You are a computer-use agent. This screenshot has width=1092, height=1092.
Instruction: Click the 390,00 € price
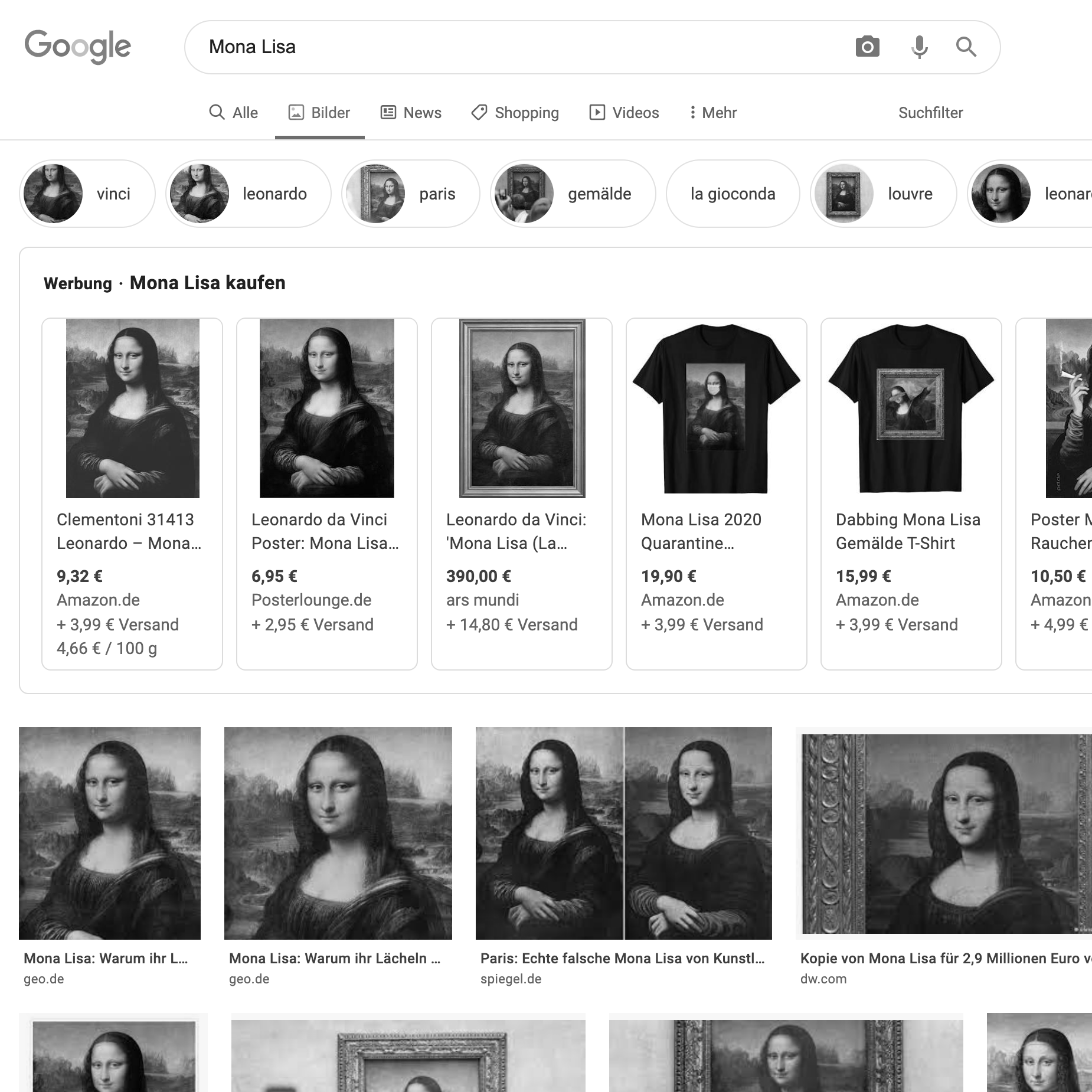coord(479,576)
